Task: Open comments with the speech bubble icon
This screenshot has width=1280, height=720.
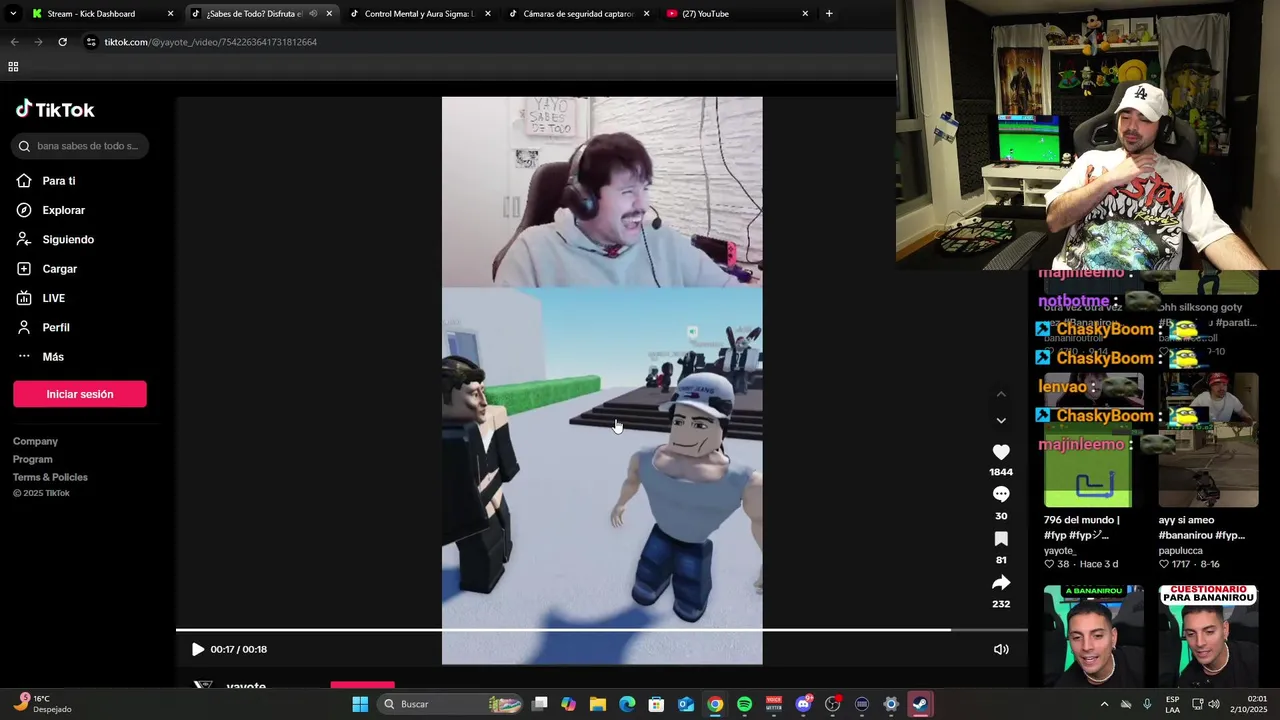Action: 1001,494
